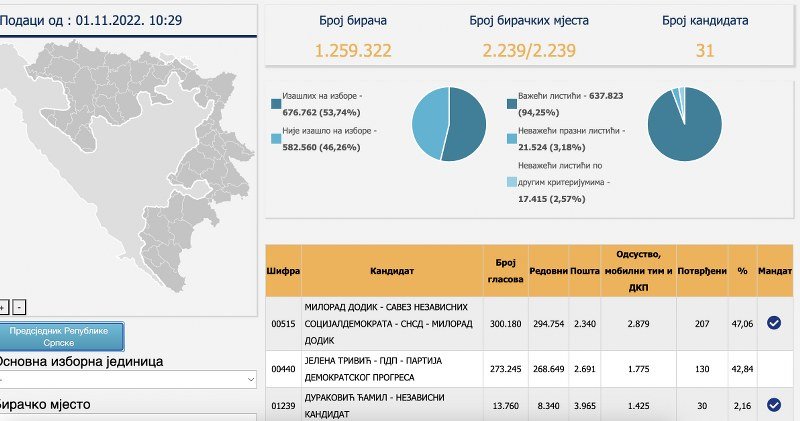Click the map zoom-out minus button
Screen dimensions: 800x421
pos(20,307)
